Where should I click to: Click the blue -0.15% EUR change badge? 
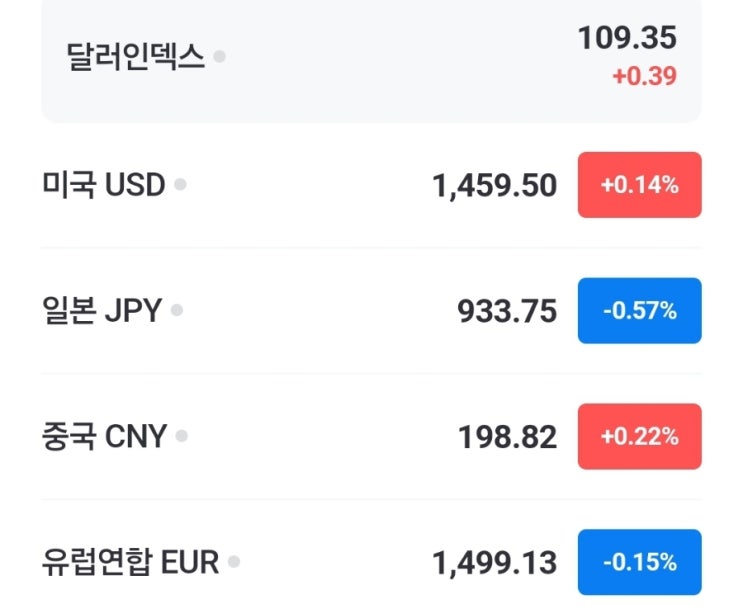tap(639, 563)
